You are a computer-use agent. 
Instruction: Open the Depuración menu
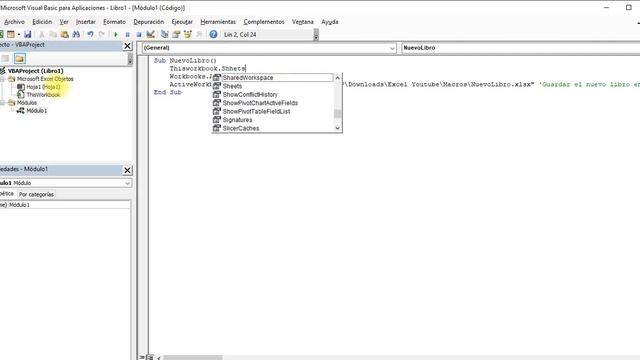pyautogui.click(x=149, y=22)
